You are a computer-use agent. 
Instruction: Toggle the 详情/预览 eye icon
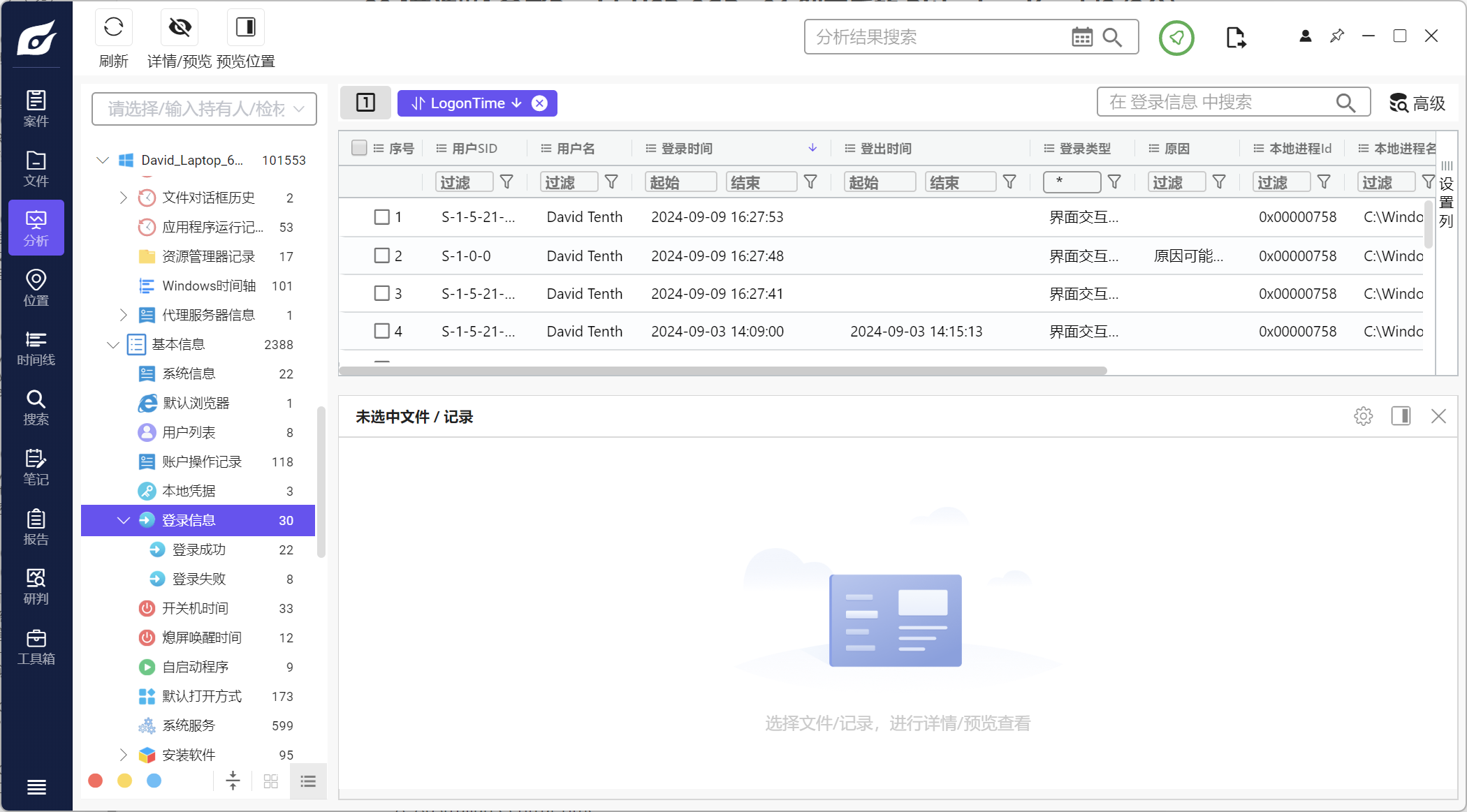coord(180,27)
